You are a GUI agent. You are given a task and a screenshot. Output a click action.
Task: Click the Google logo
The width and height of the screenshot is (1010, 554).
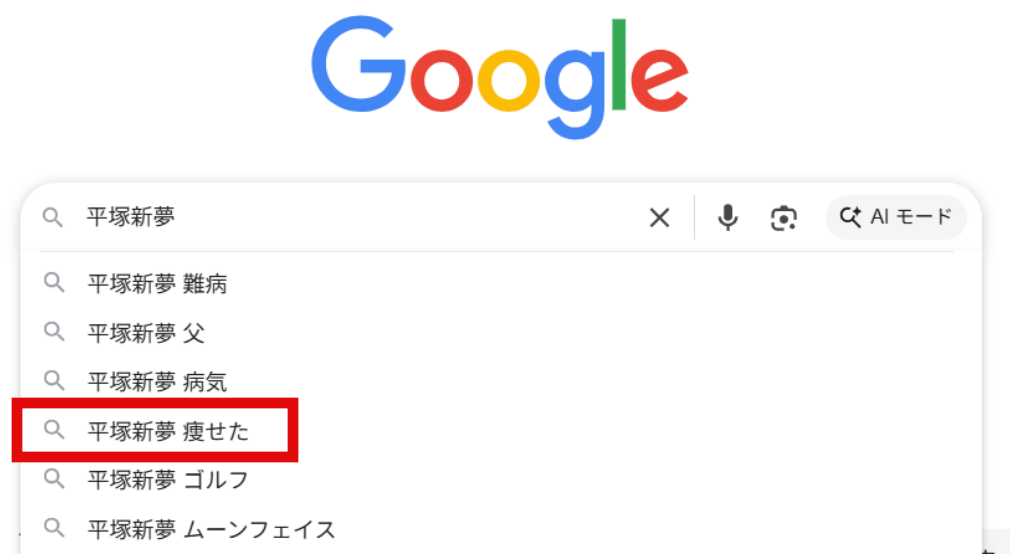[499, 77]
